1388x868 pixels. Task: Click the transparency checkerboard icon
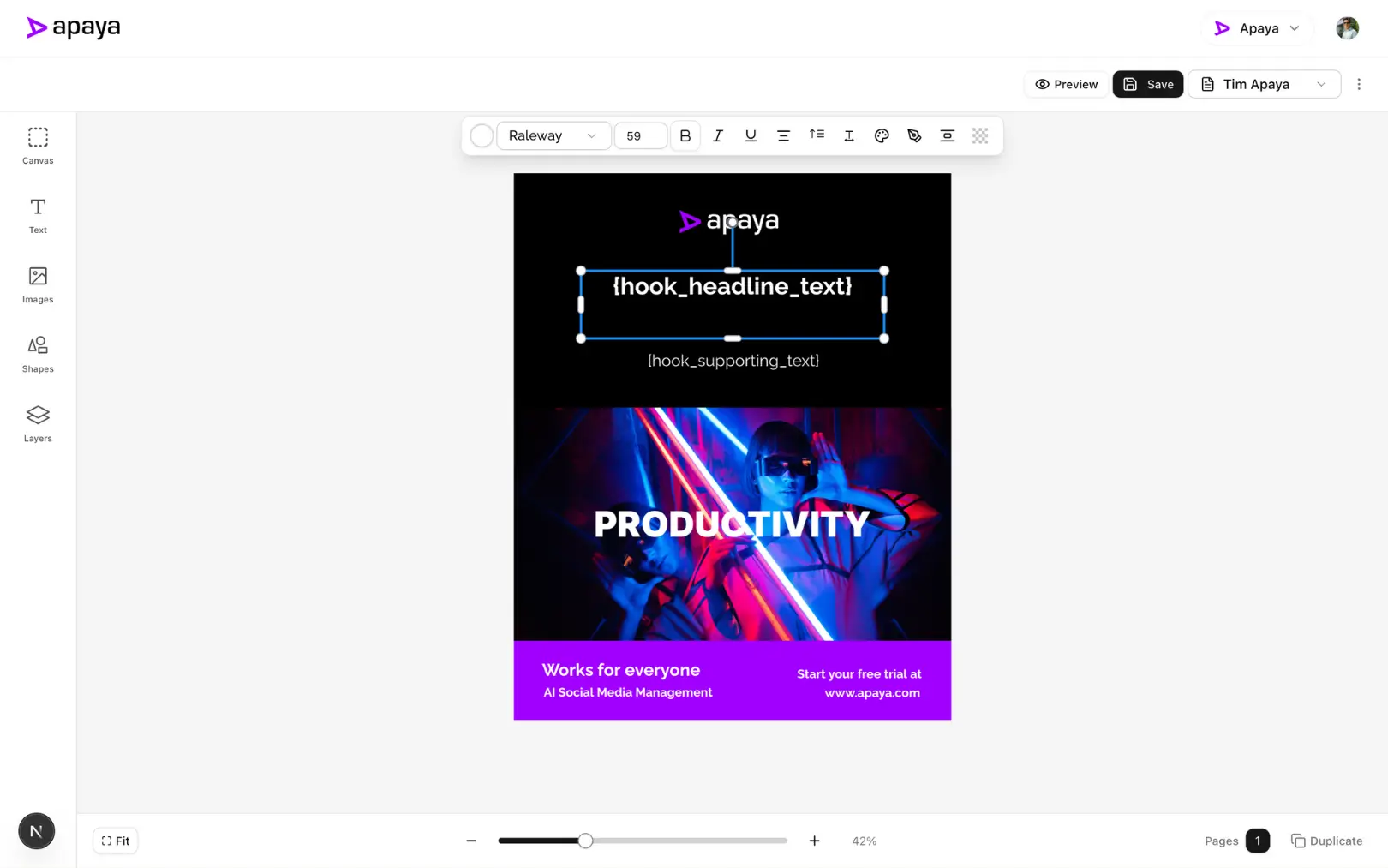point(980,135)
